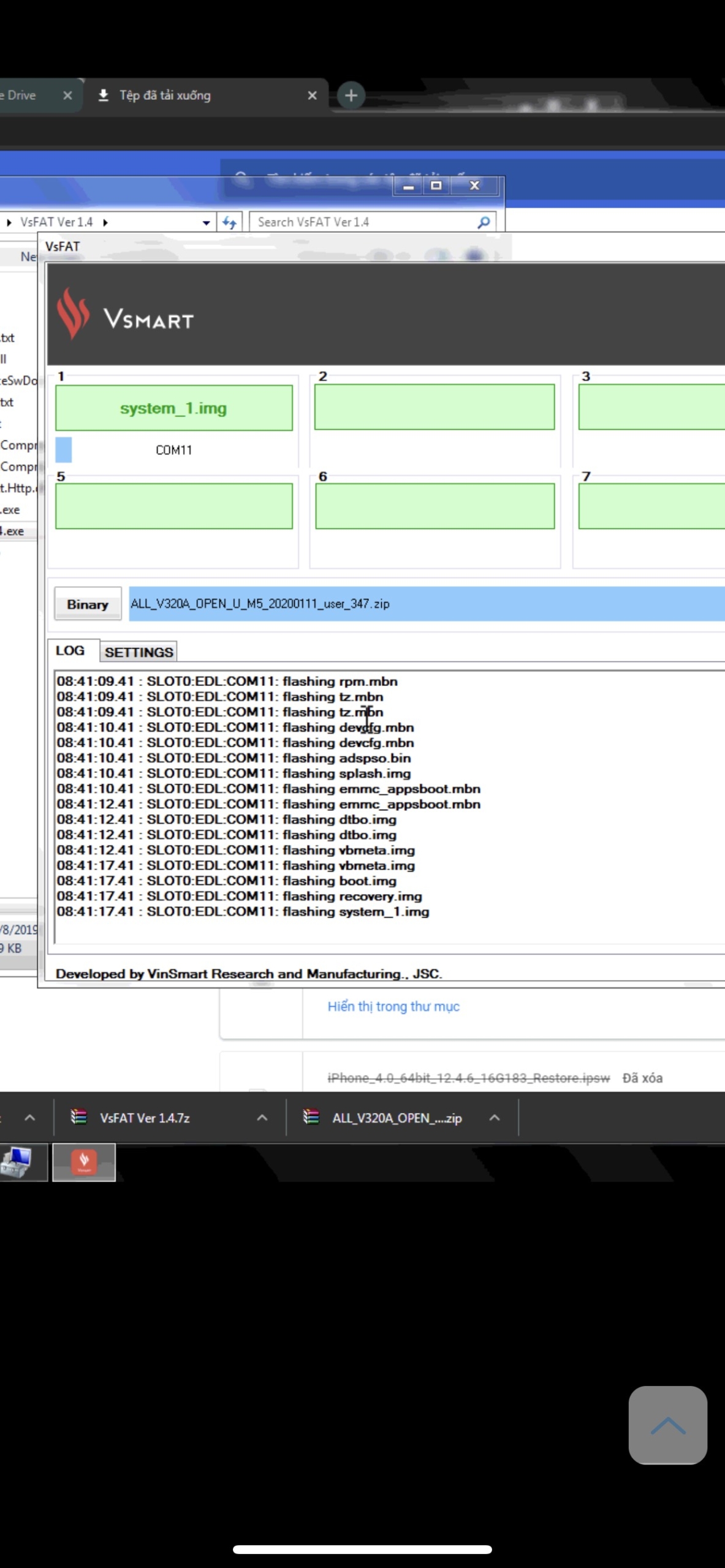Tap the scroll-up chevron button
This screenshot has height=1568, width=725.
pos(667,1425)
